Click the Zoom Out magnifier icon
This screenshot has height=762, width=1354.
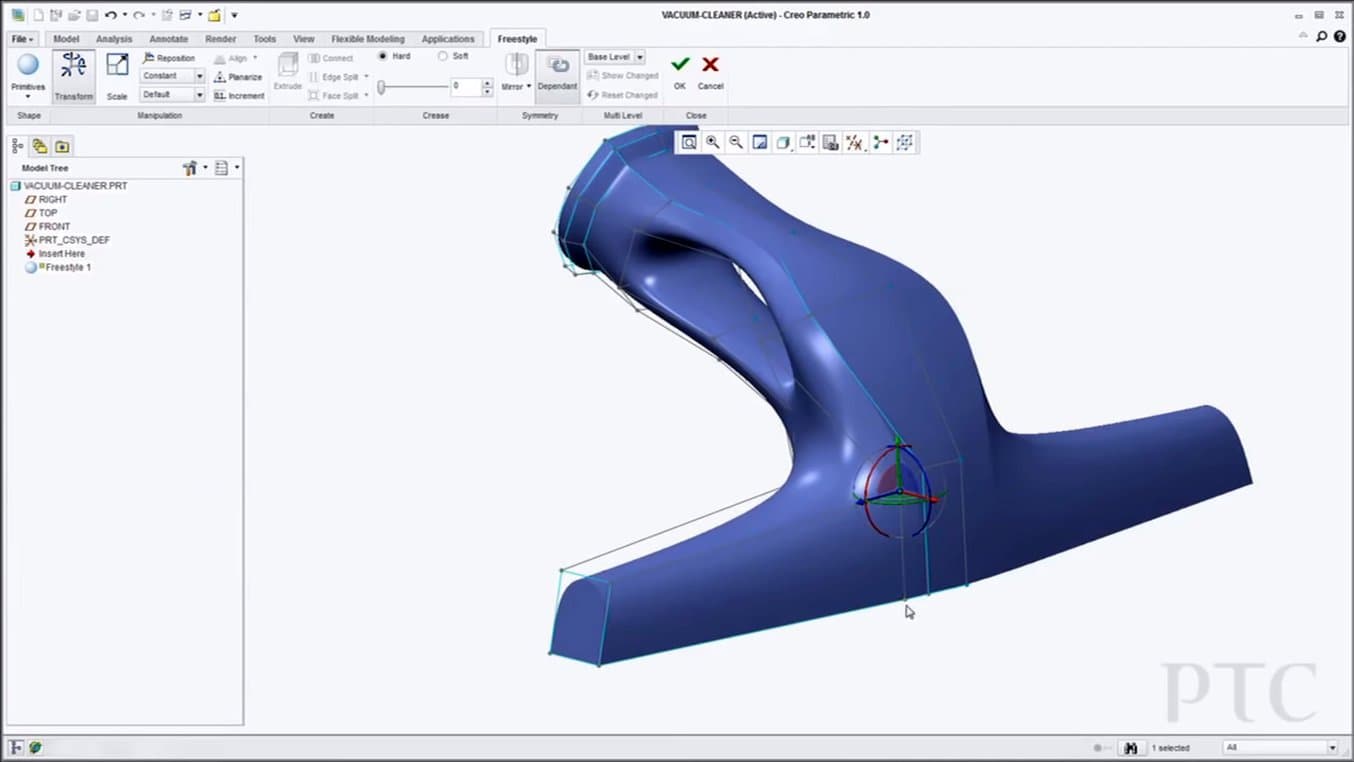click(736, 143)
